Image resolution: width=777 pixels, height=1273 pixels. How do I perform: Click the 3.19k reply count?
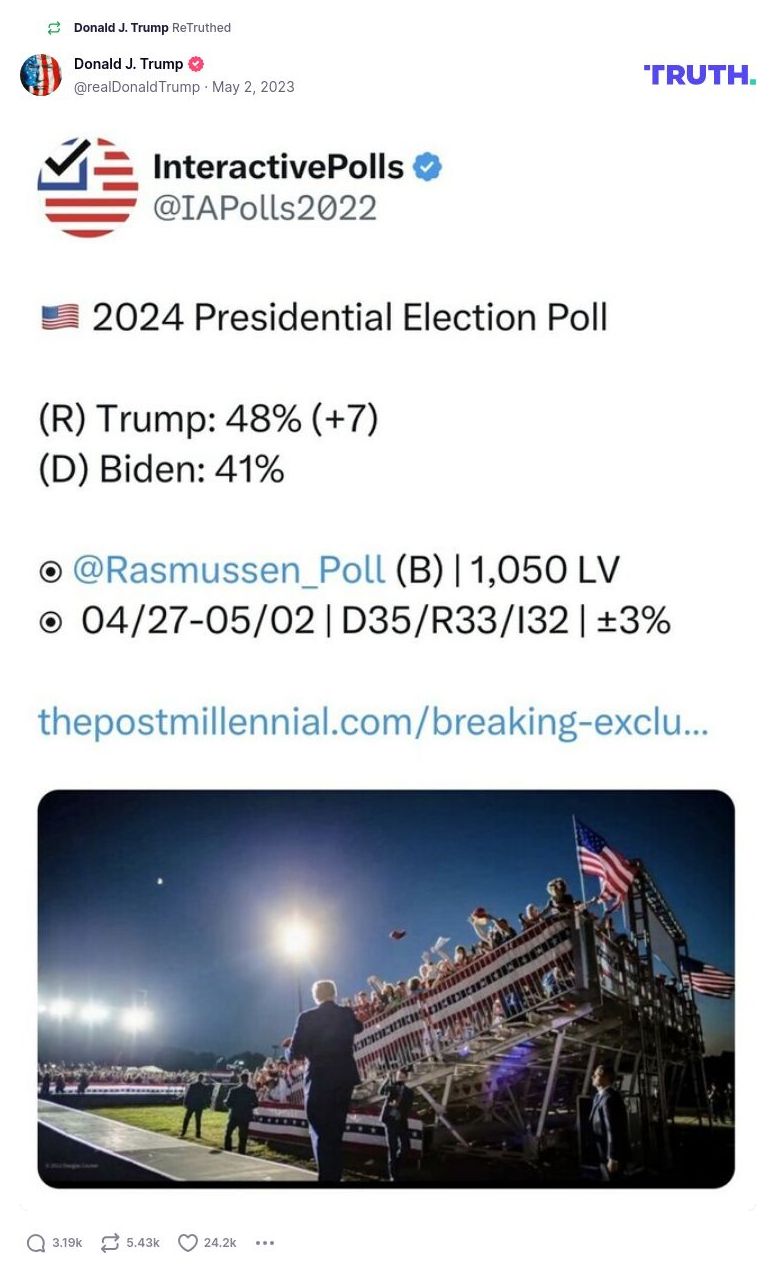pyautogui.click(x=65, y=1242)
